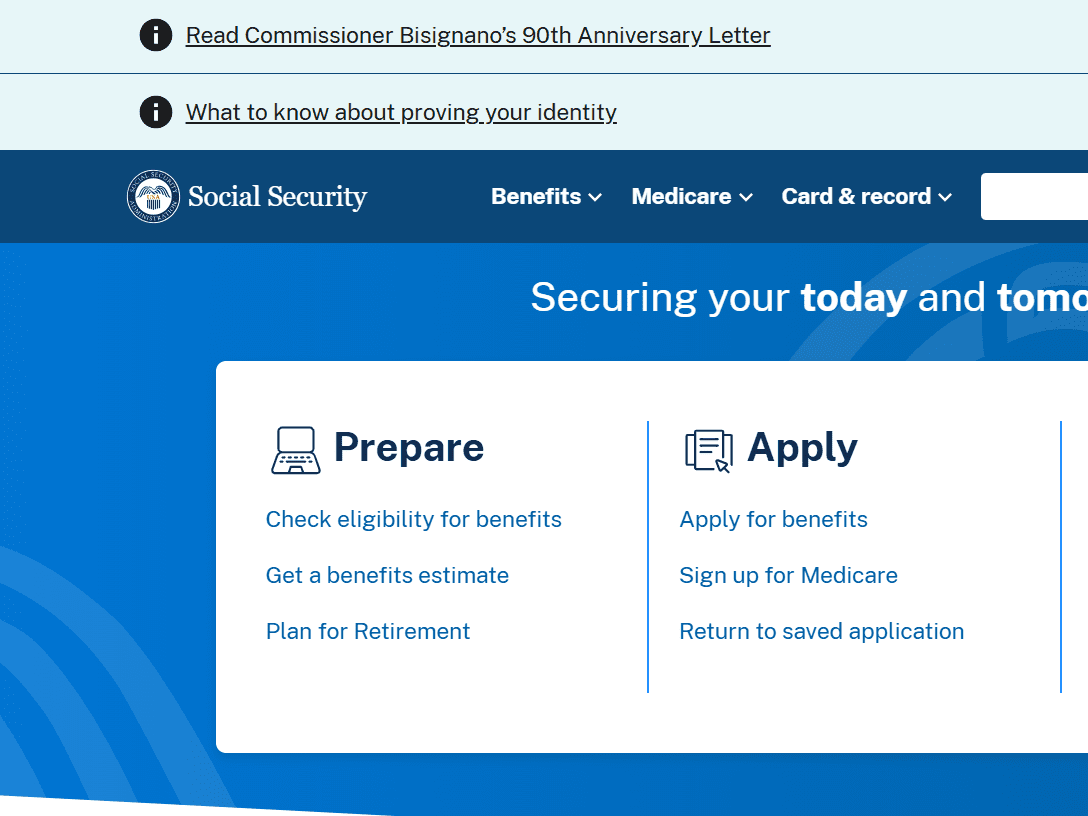
Task: Click the Apply section heading
Action: pyautogui.click(x=802, y=447)
